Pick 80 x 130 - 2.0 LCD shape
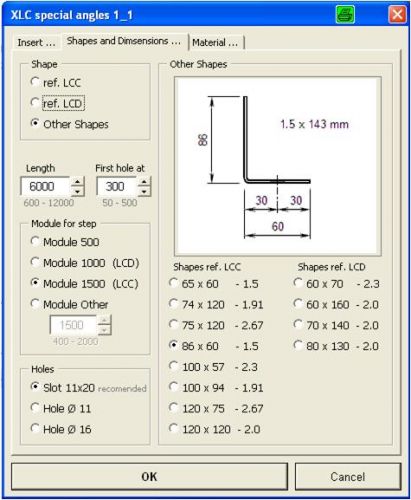The height and width of the screenshot is (500, 411). coord(298,345)
